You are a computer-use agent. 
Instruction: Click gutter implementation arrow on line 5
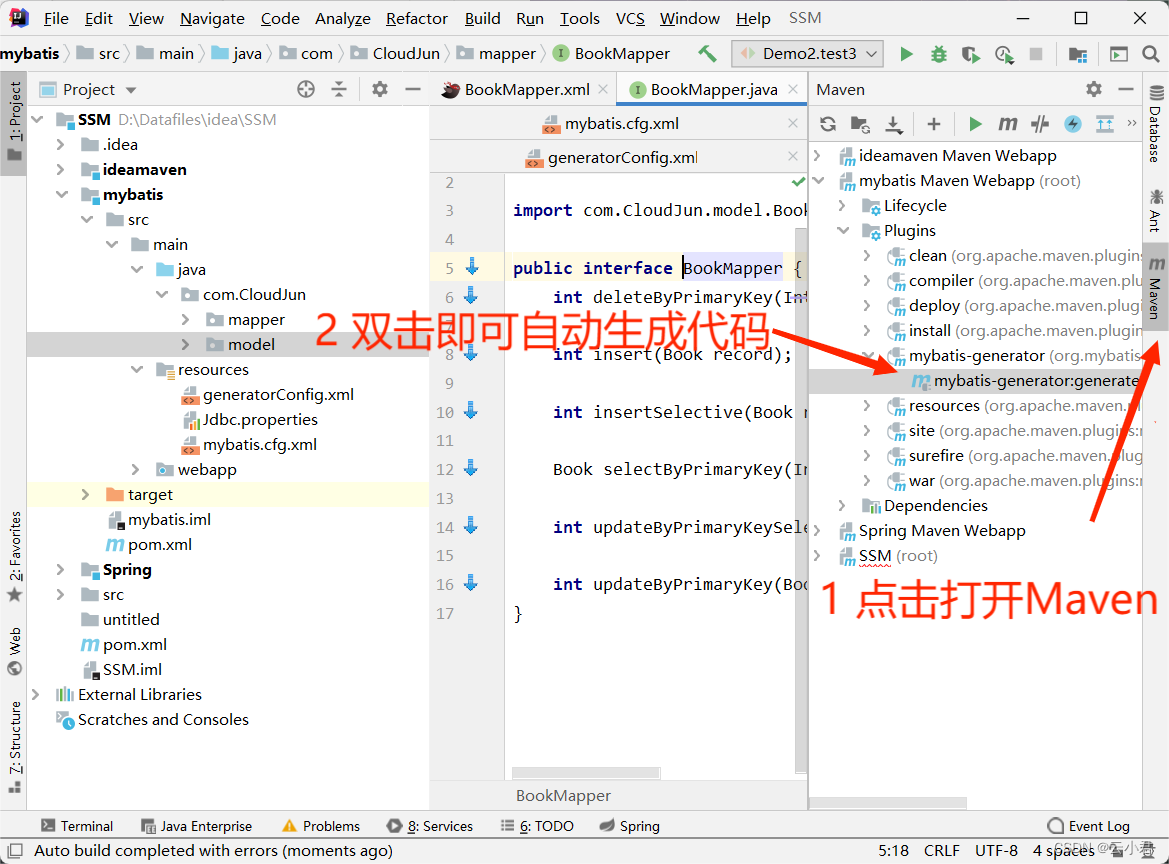pos(471,267)
